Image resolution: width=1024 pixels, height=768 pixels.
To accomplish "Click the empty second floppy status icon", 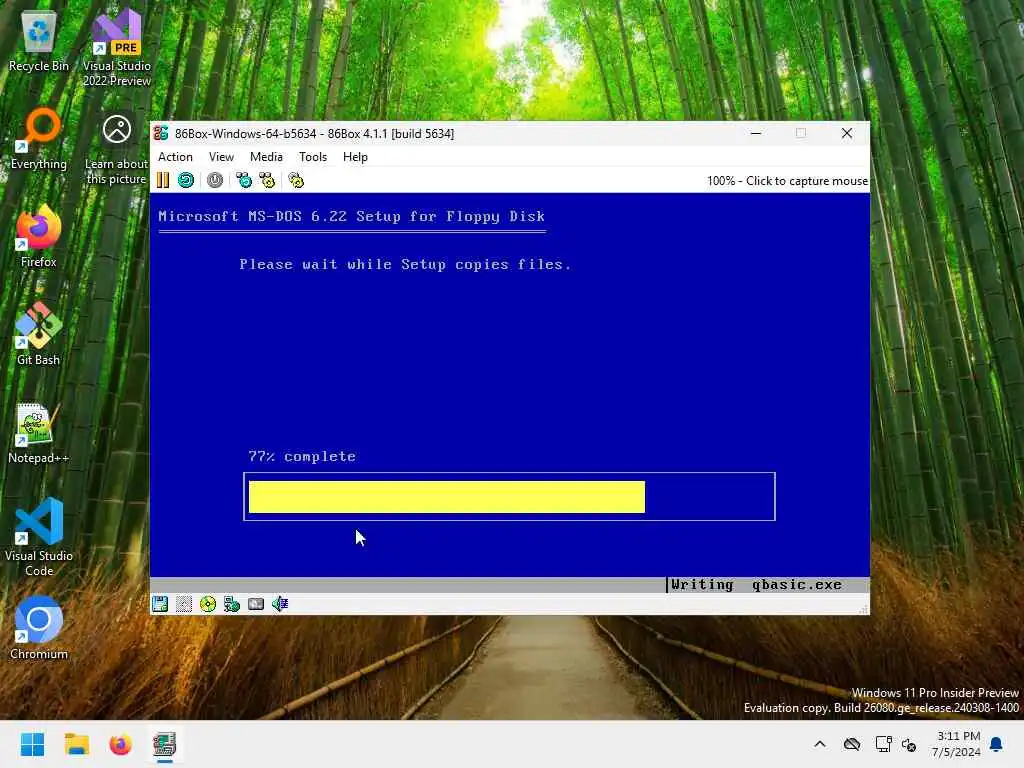I will (x=184, y=604).
